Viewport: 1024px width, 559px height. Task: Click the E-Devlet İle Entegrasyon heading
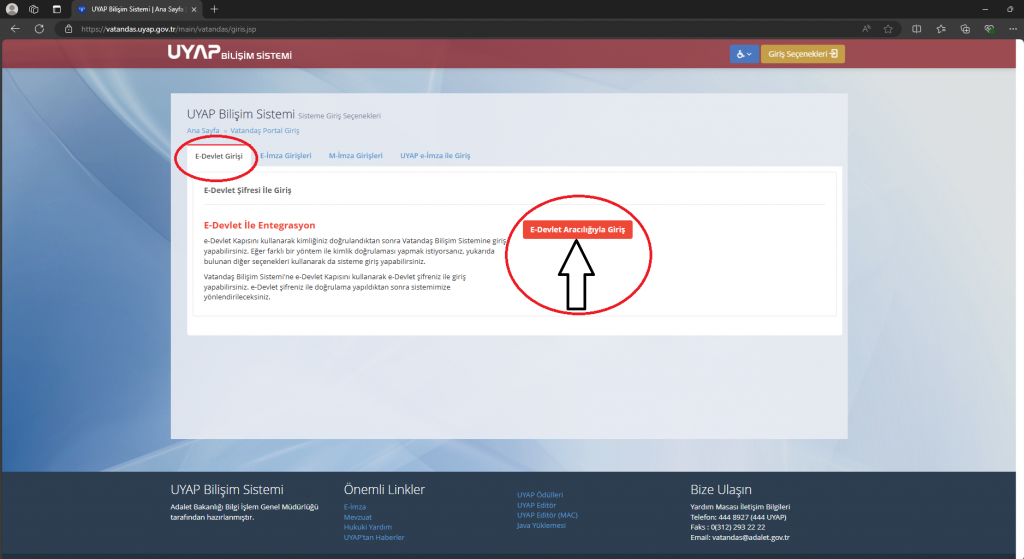(259, 225)
